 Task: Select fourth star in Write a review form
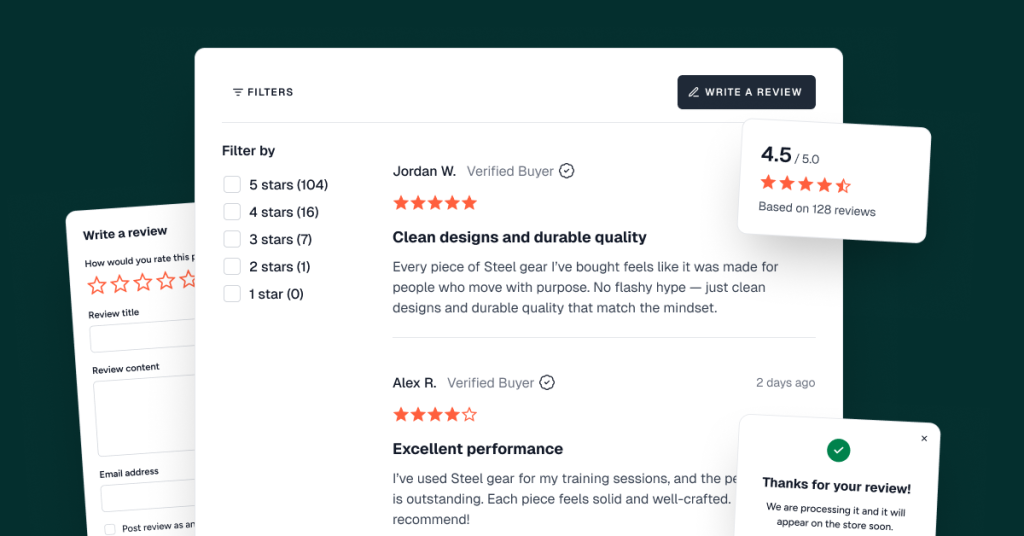point(166,281)
